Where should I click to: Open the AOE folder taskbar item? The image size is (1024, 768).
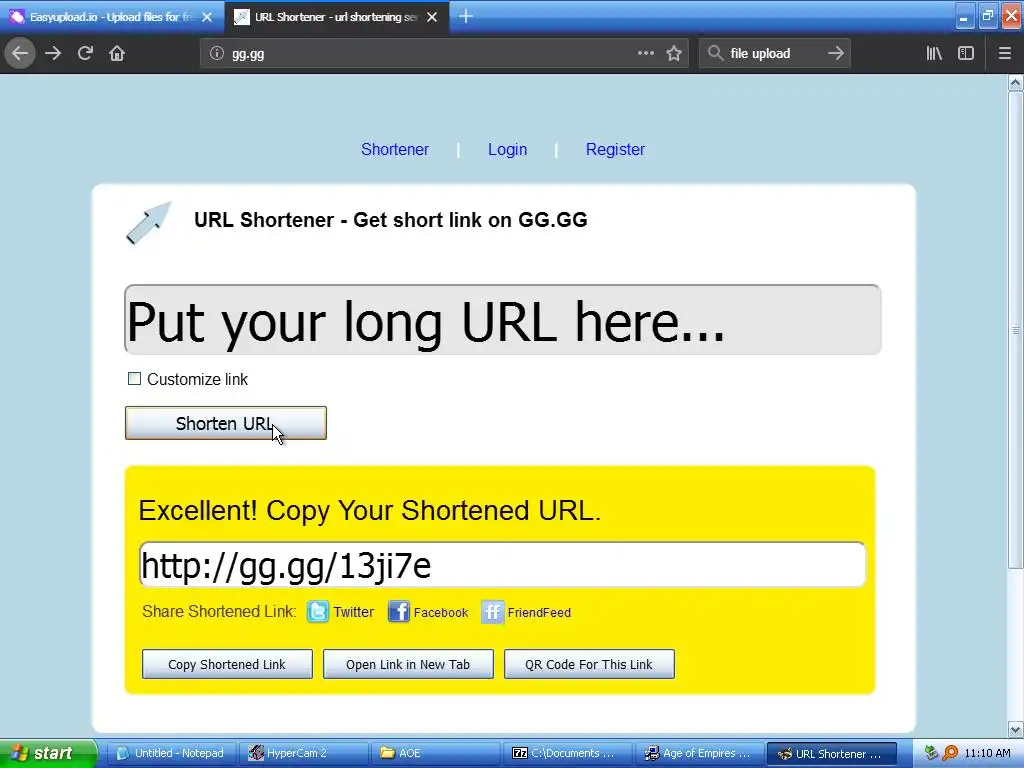(x=434, y=753)
